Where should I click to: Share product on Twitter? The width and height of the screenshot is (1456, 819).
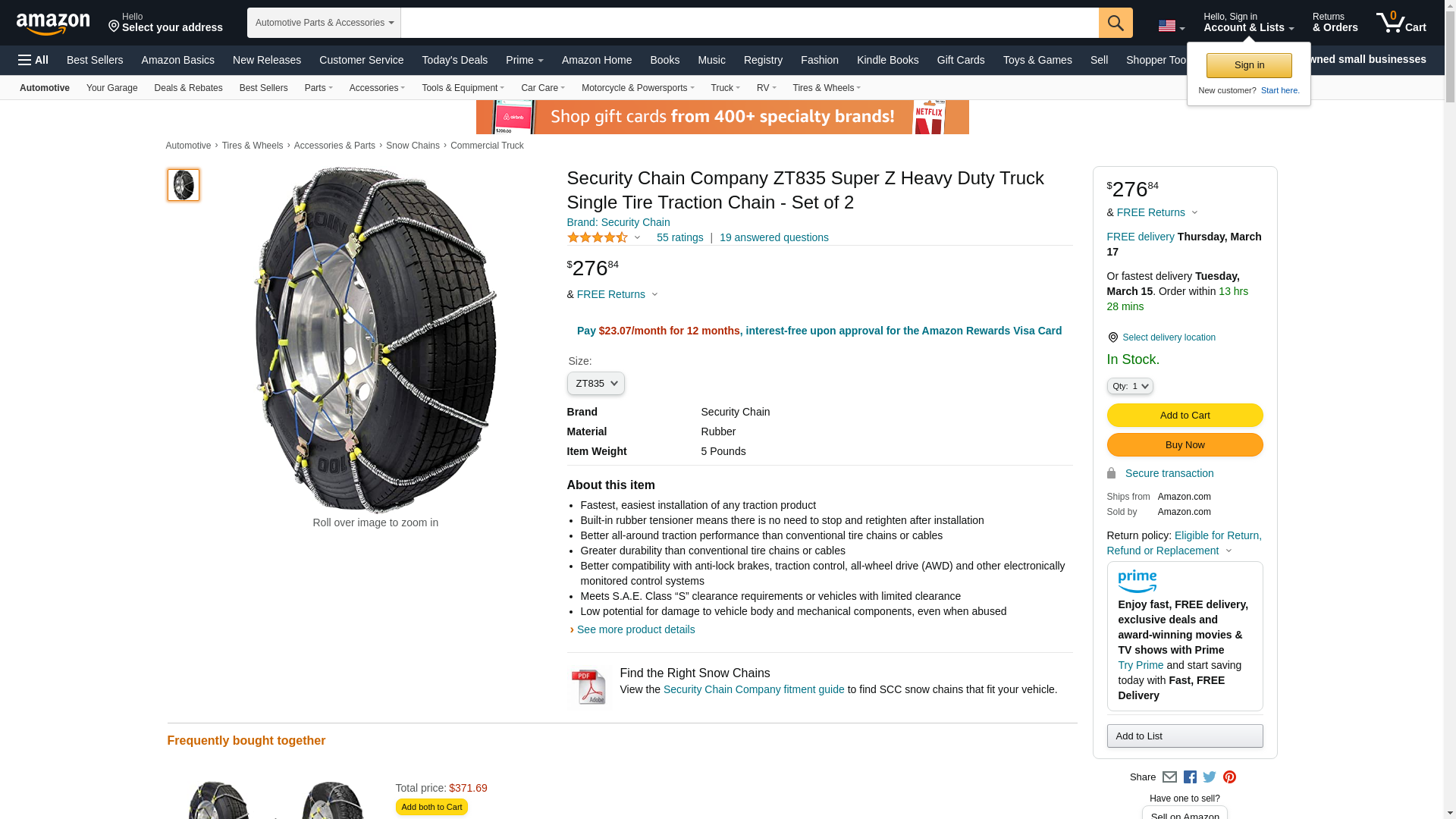[x=1210, y=777]
